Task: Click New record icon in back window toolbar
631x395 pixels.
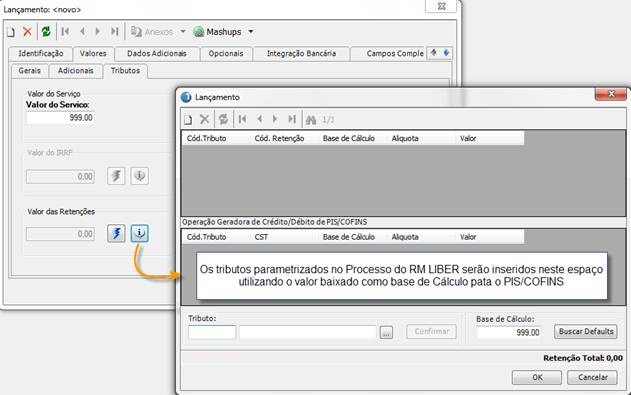Action: click(11, 32)
